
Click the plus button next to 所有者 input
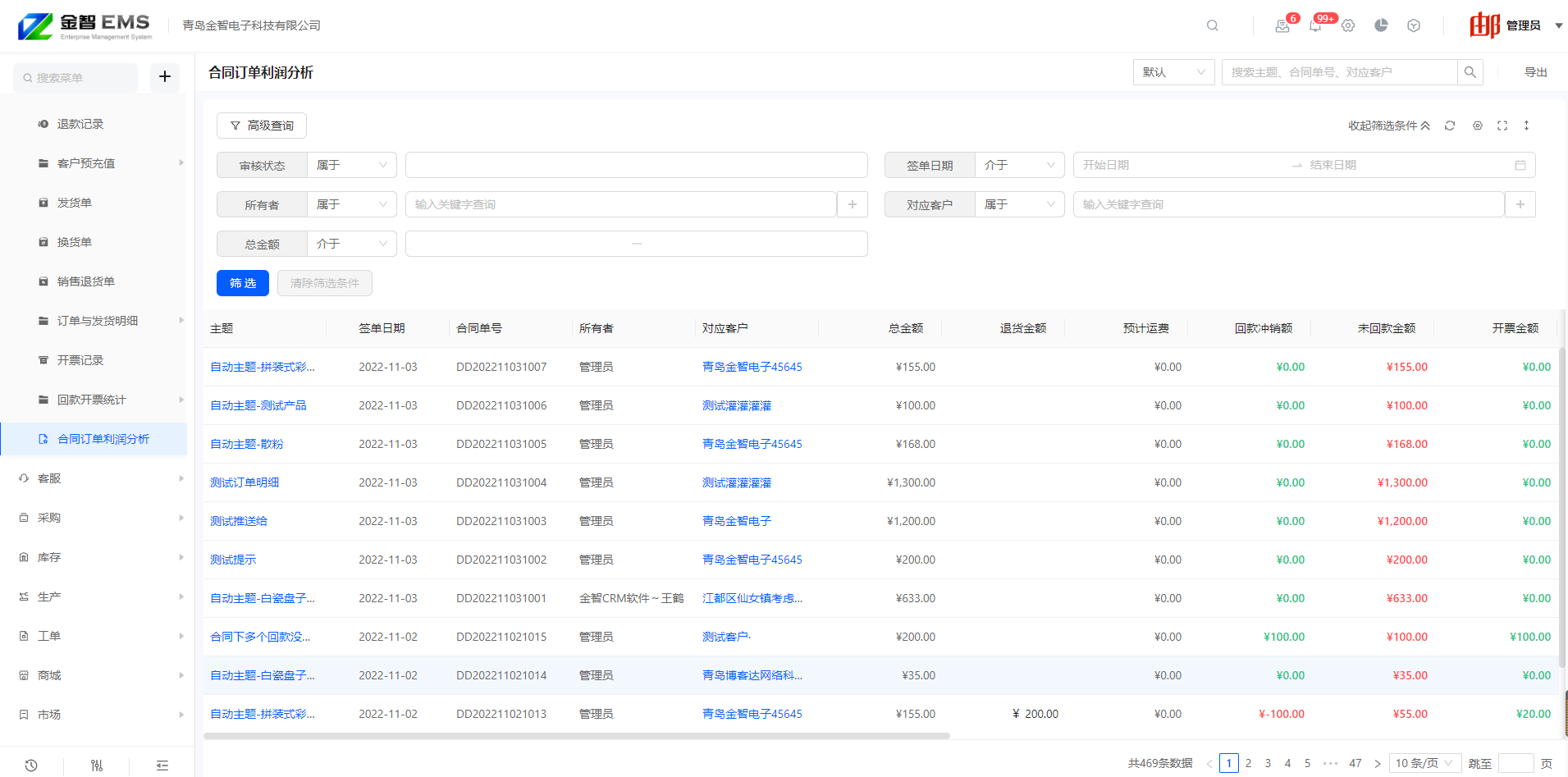pos(853,204)
